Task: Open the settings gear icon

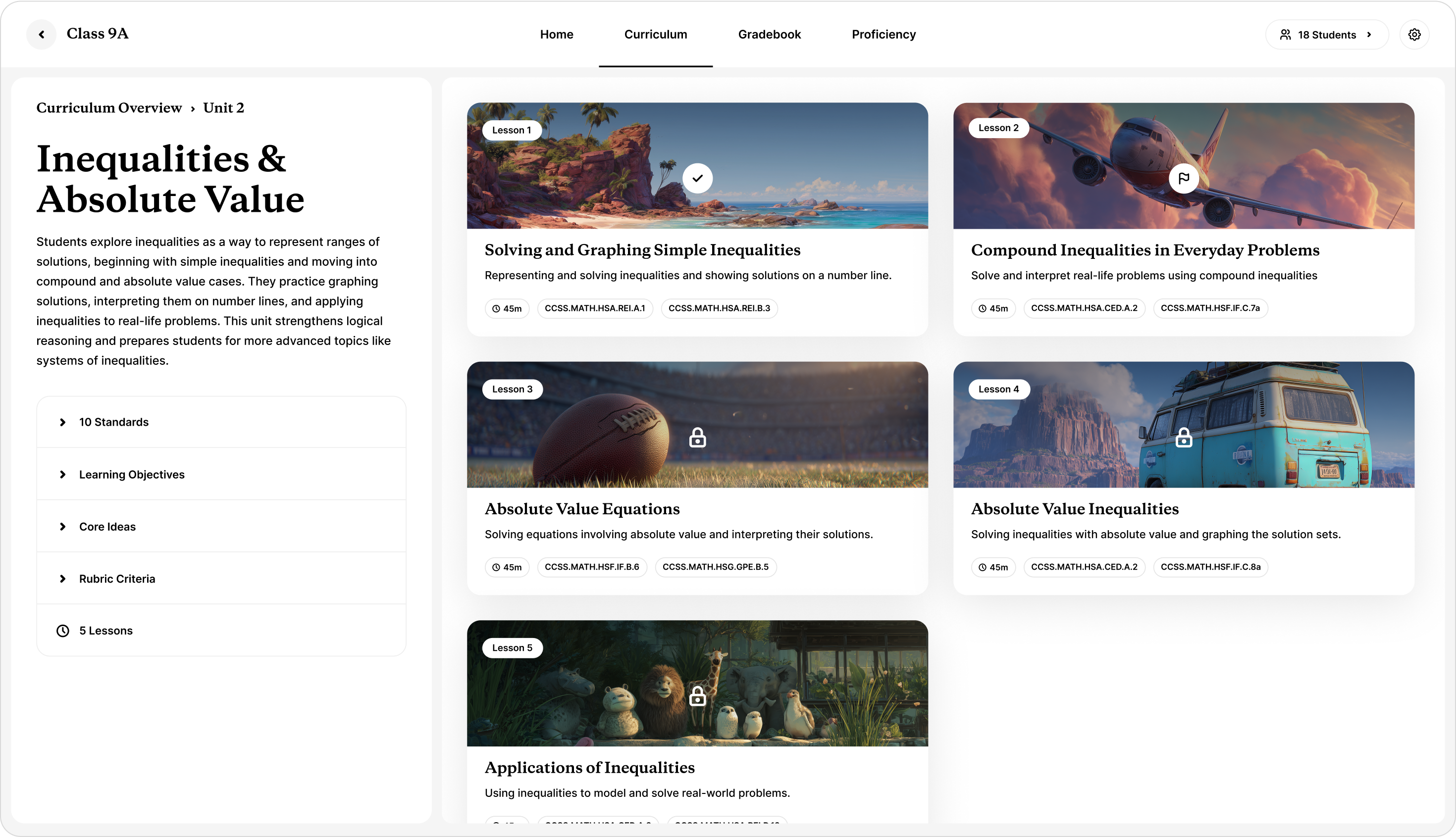Action: point(1414,35)
